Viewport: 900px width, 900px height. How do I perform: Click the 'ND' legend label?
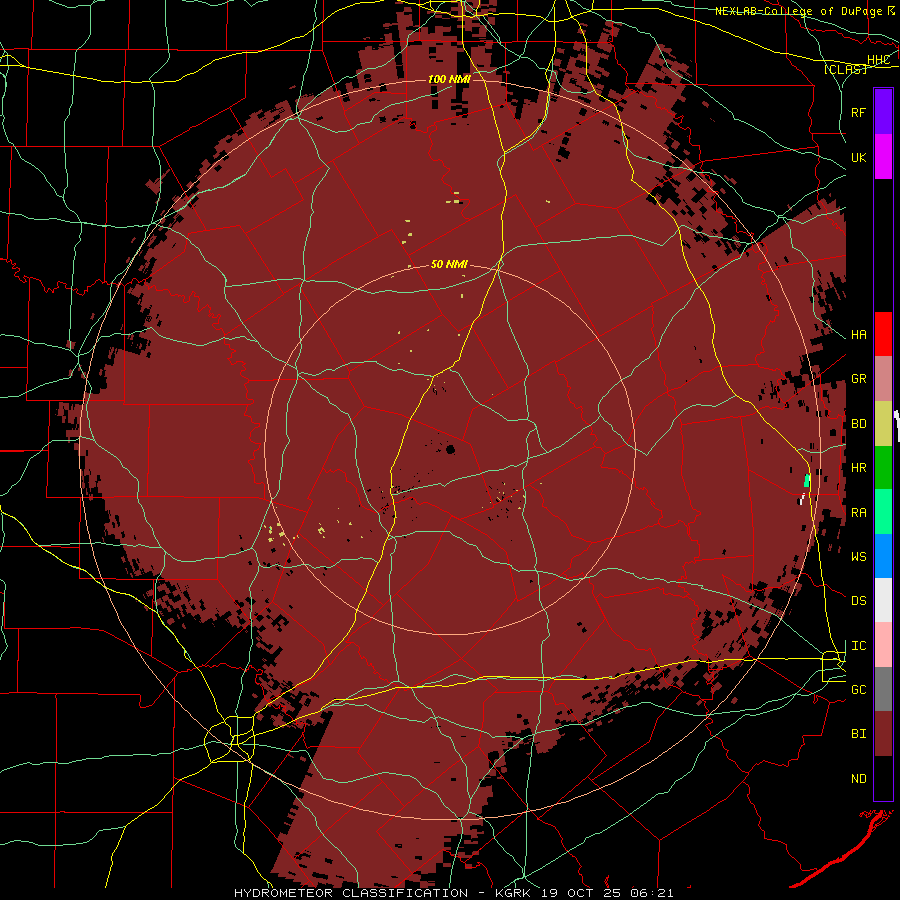coord(858,779)
